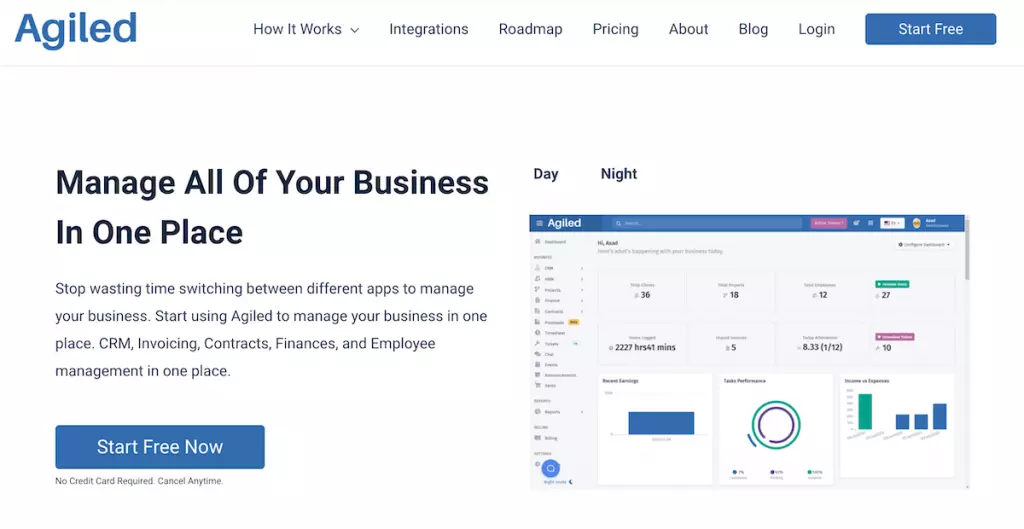The height and width of the screenshot is (529, 1024).
Task: Click the blue bar in Recent Earnings chart
Action: click(x=661, y=423)
